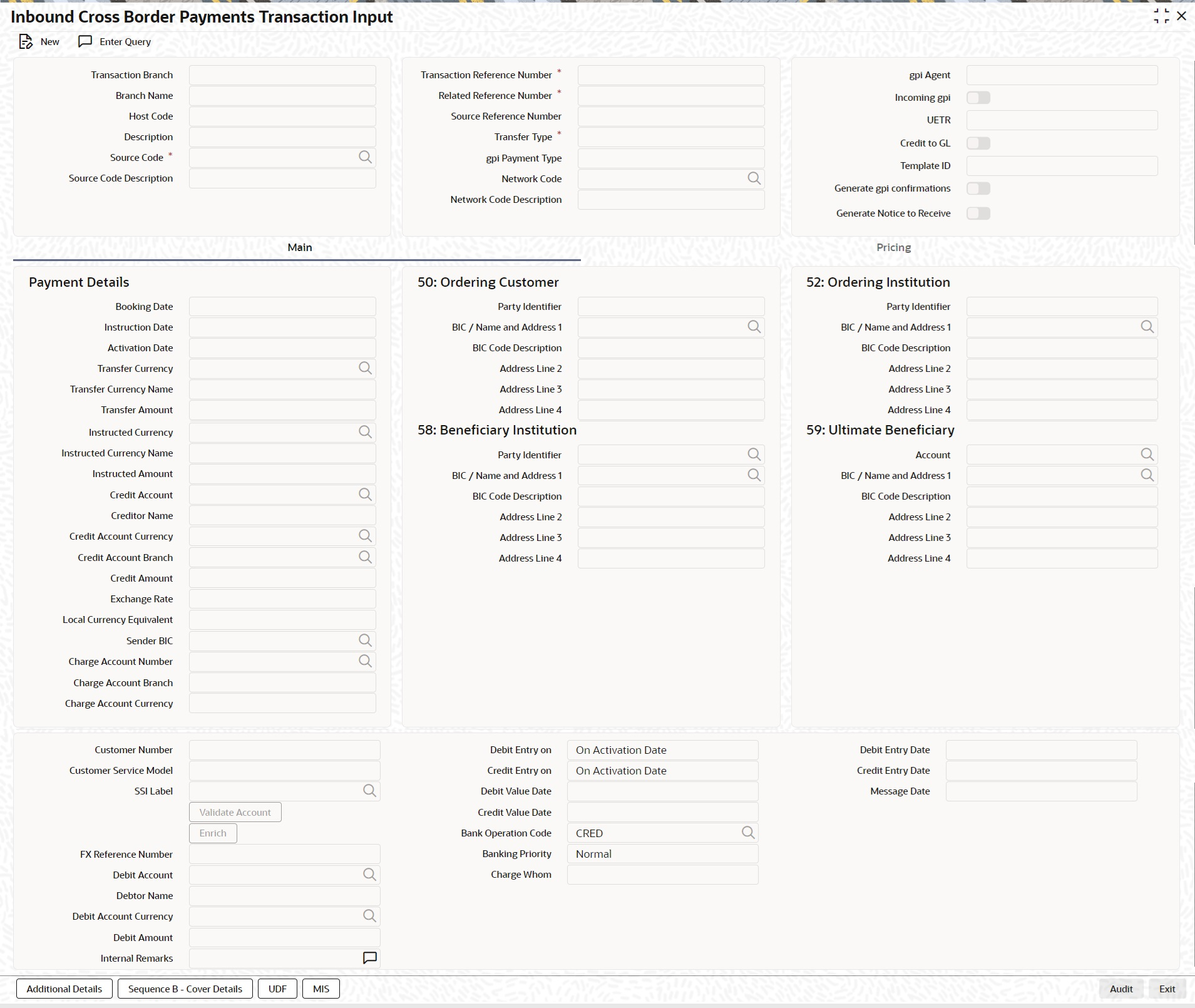Switch to the Pricing tab
The width and height of the screenshot is (1195, 1008).
pos(893,247)
